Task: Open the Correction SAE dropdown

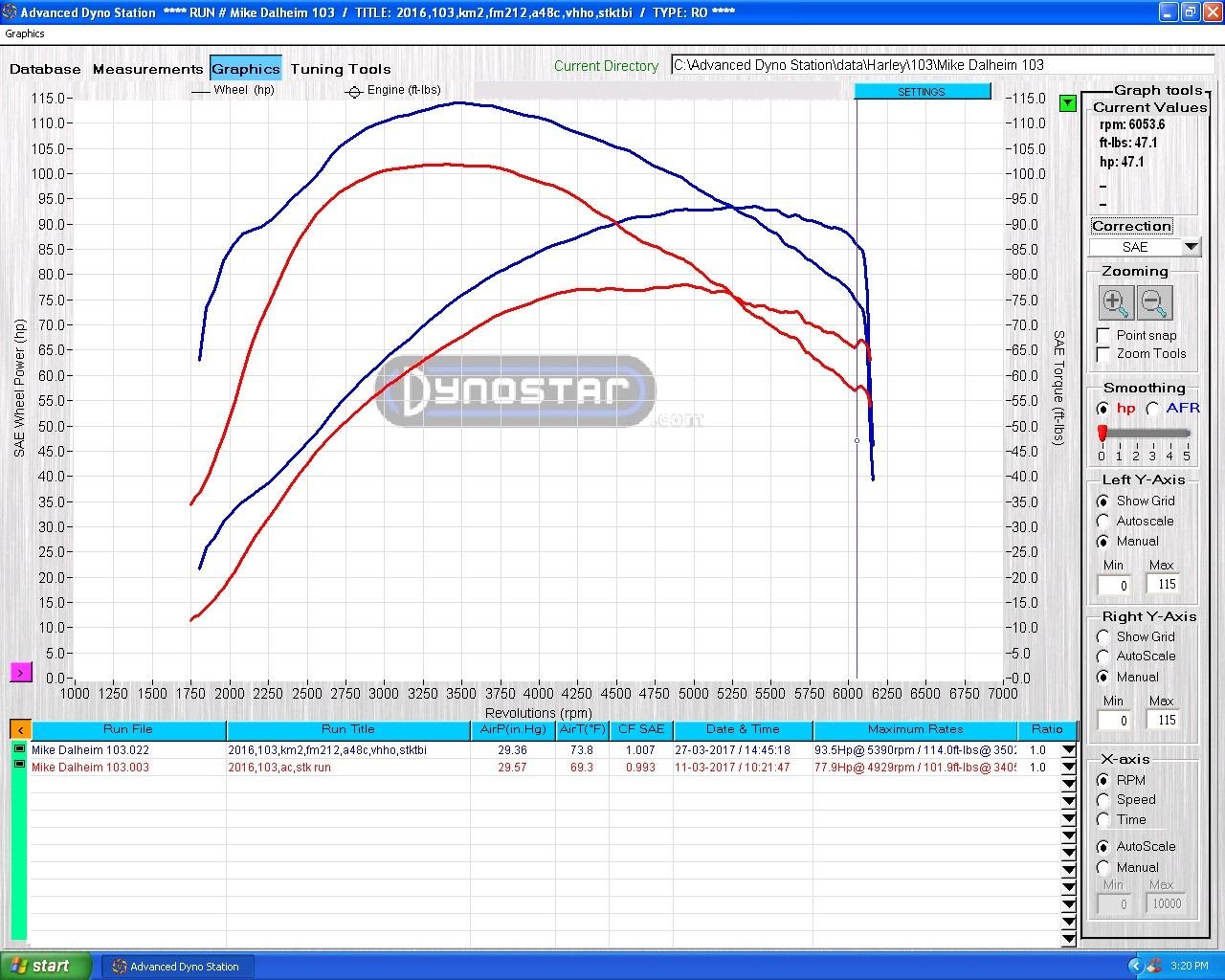Action: point(1191,247)
